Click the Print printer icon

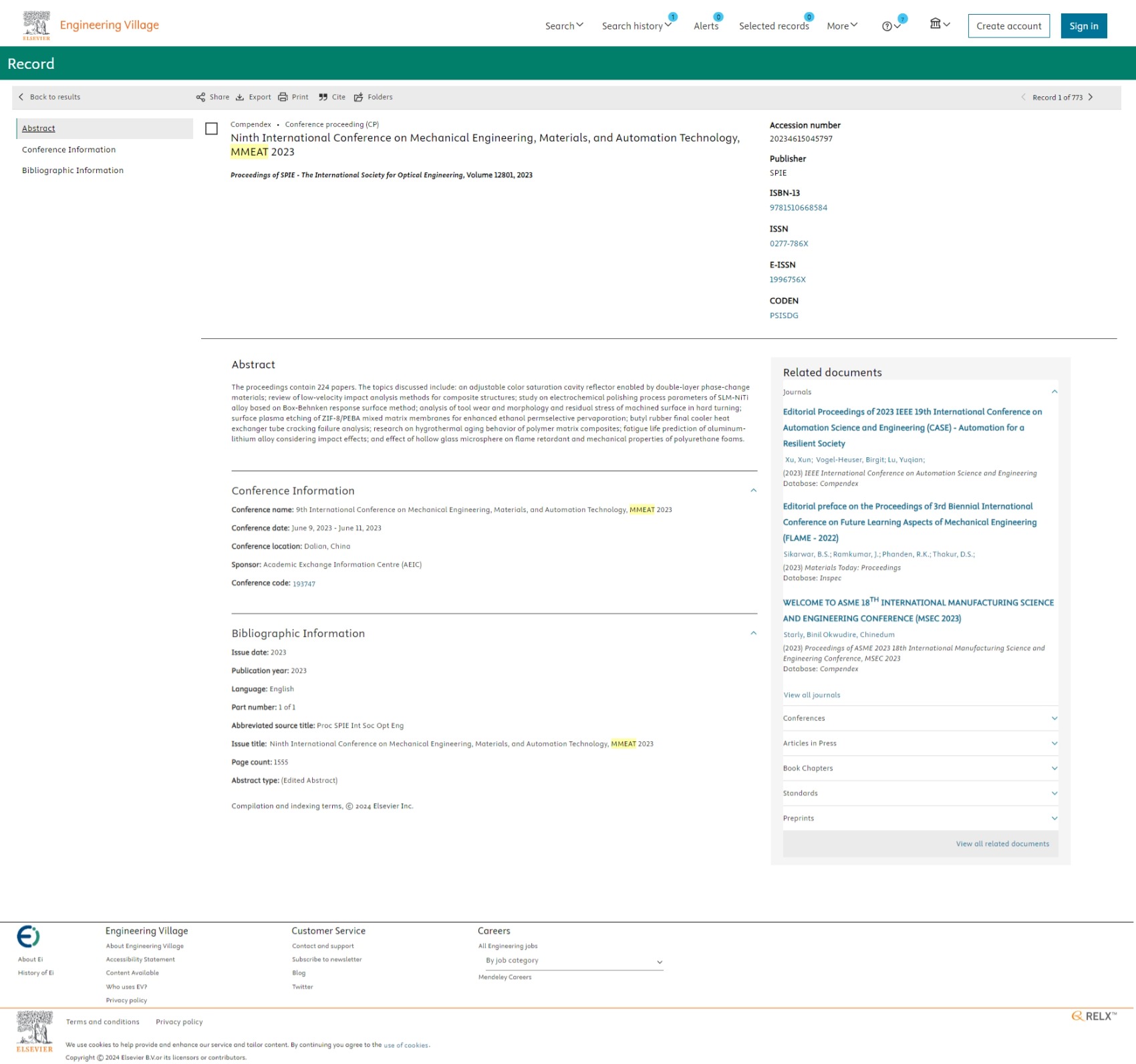click(283, 98)
